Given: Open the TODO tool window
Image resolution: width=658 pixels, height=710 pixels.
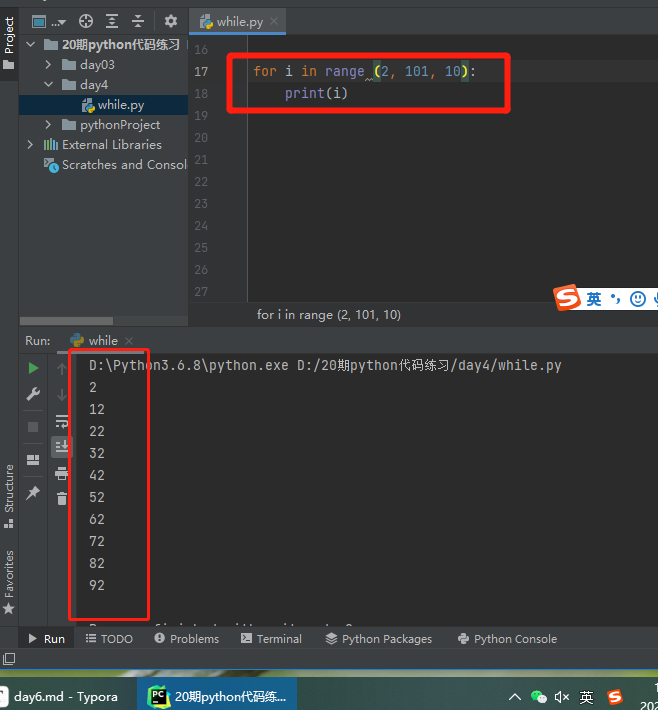Looking at the screenshot, I should (x=109, y=639).
